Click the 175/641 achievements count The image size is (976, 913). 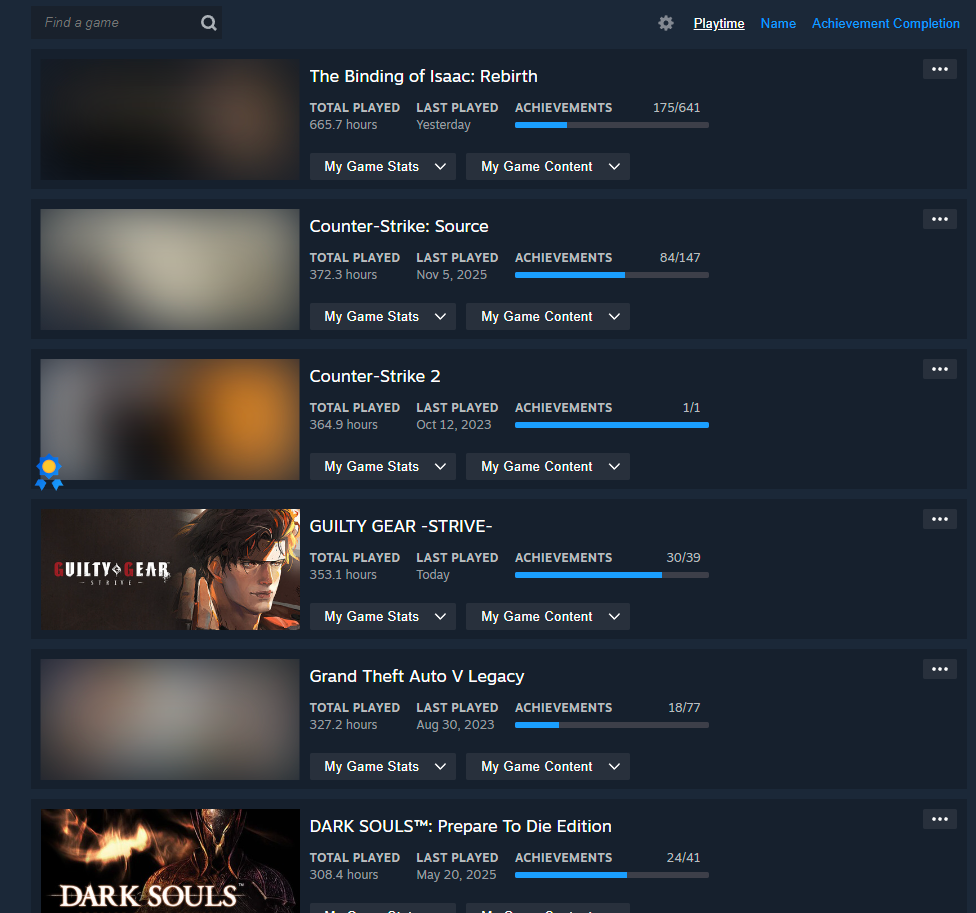point(677,108)
